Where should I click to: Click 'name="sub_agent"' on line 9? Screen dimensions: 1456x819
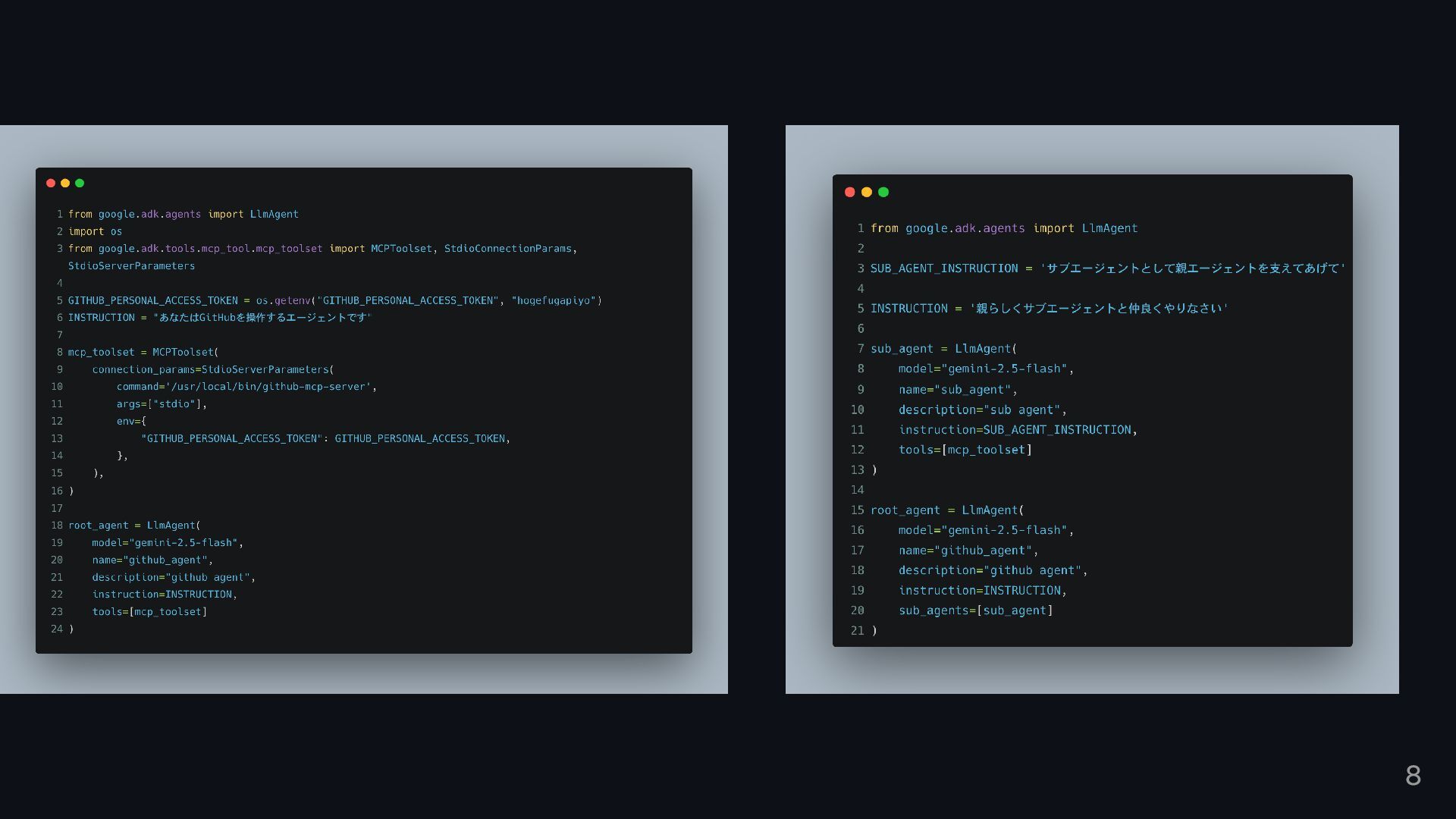pyautogui.click(x=957, y=390)
